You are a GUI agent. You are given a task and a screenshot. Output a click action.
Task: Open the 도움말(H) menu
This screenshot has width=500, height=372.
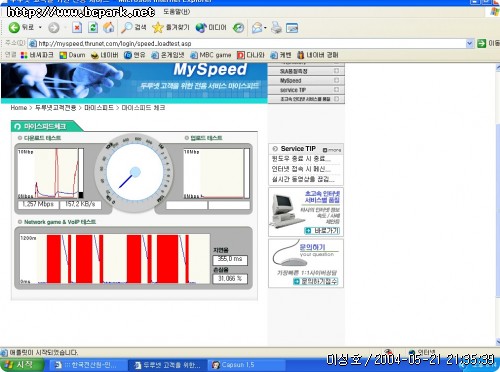click(177, 12)
